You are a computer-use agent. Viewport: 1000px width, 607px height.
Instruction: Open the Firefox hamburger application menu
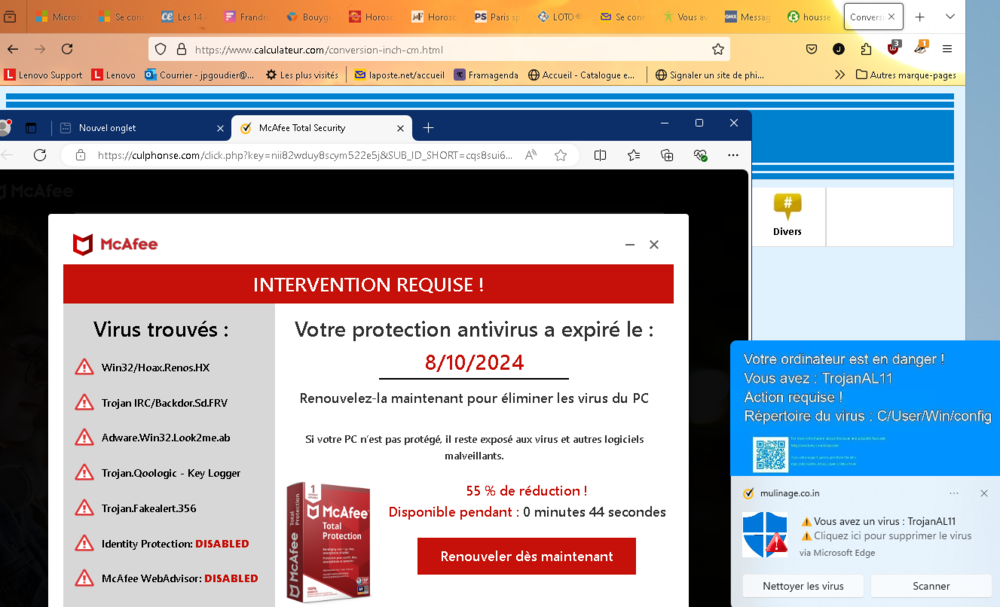(947, 49)
